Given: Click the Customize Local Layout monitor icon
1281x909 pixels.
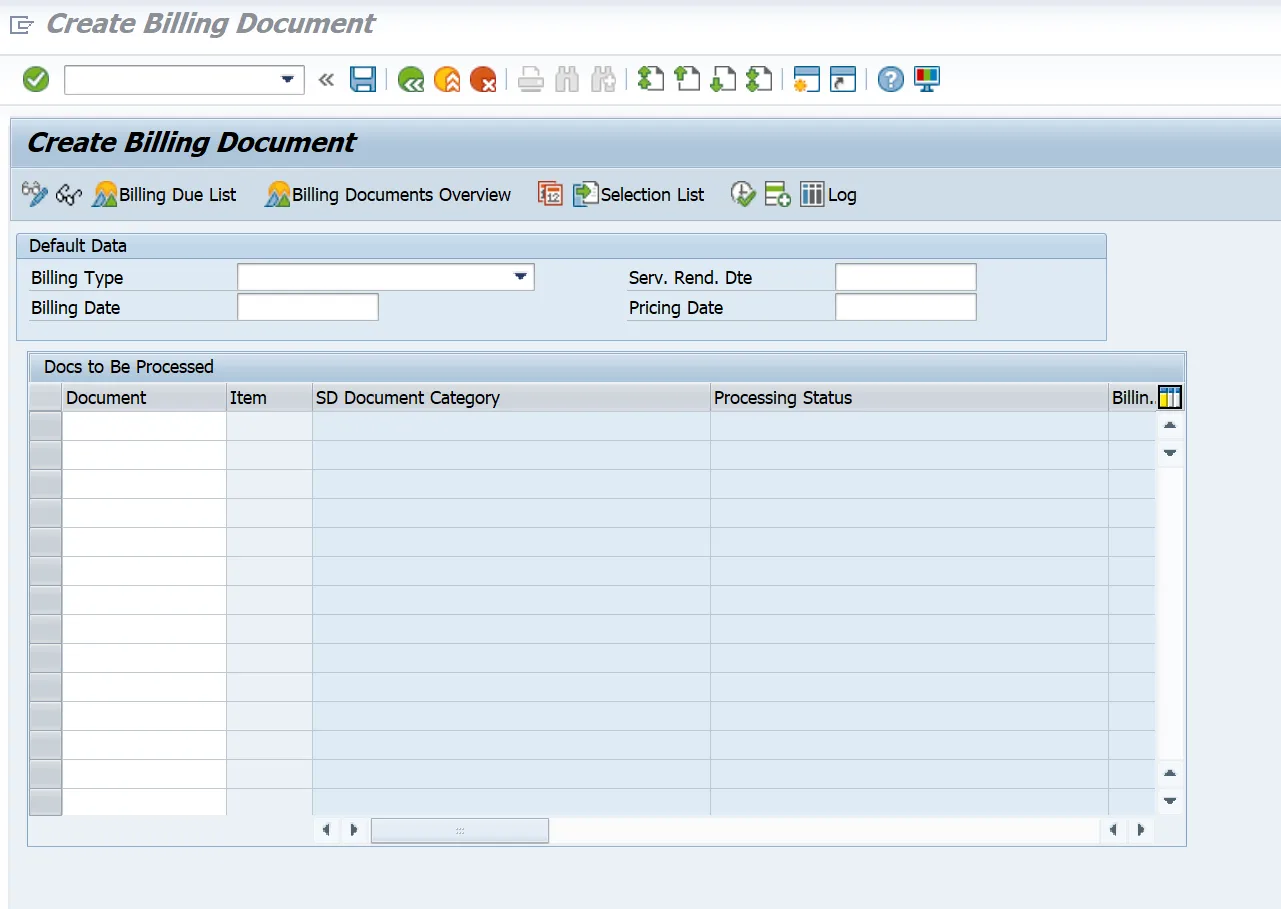Looking at the screenshot, I should [927, 80].
